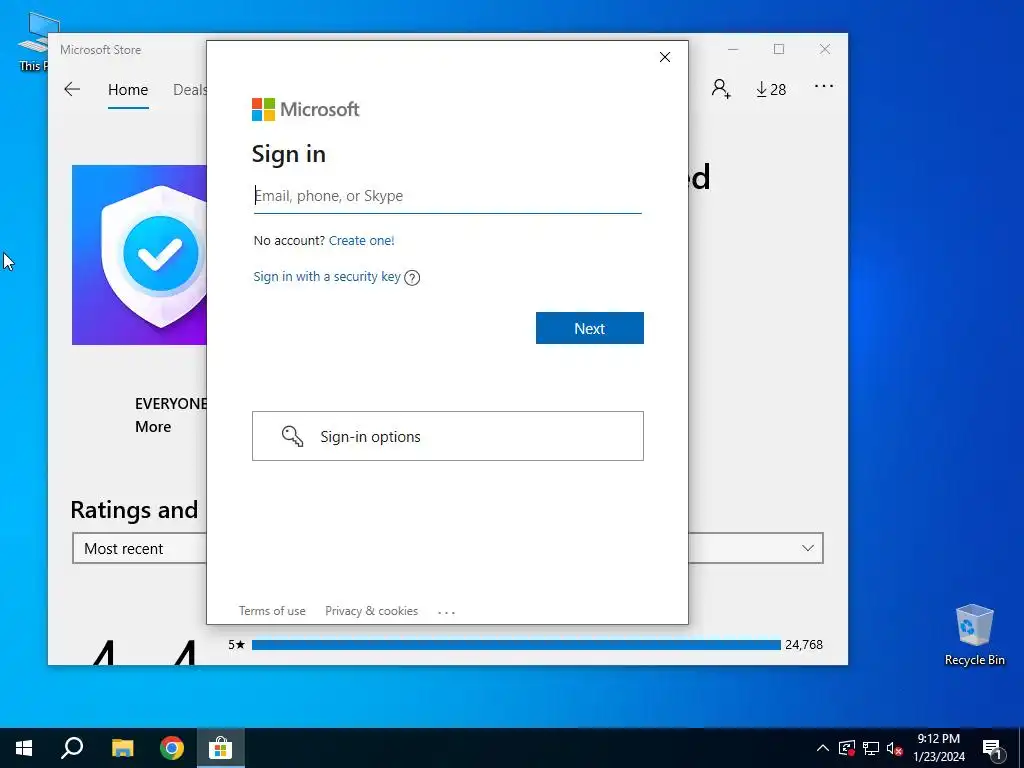Screen dimensions: 1024x768
Task: Open Privacy & cookies link
Action: click(372, 611)
